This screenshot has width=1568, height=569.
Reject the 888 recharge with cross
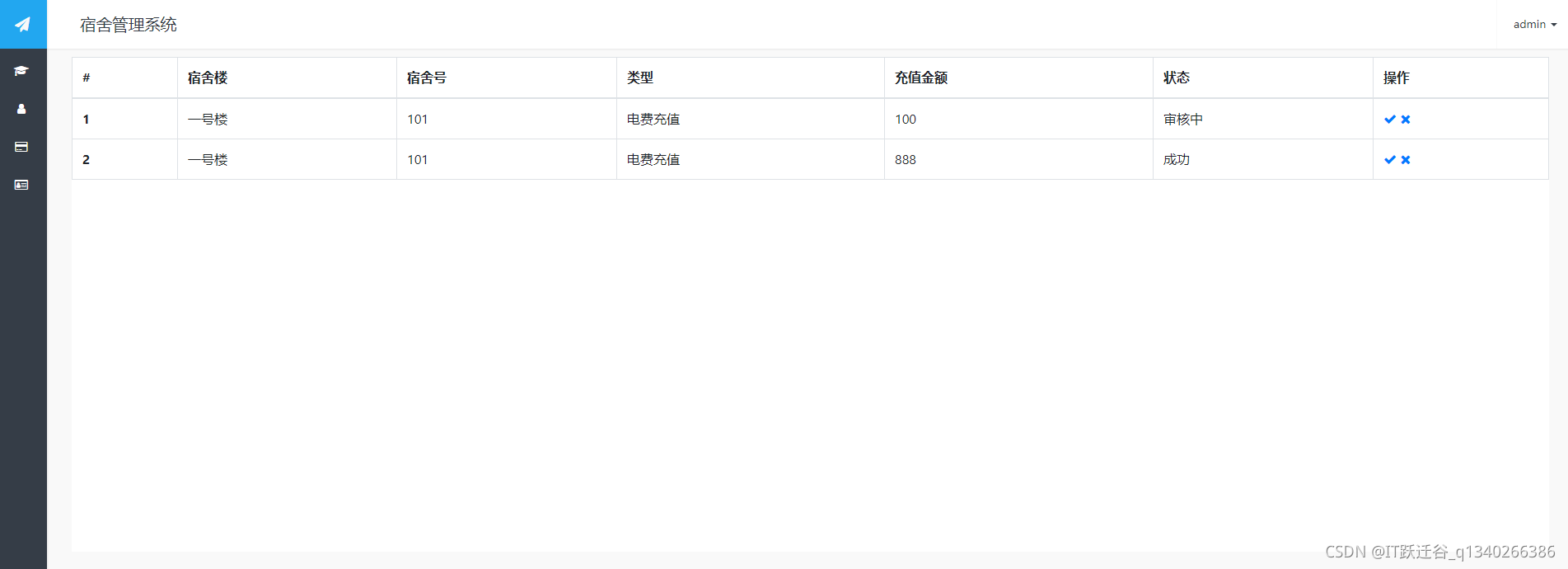(x=1406, y=160)
